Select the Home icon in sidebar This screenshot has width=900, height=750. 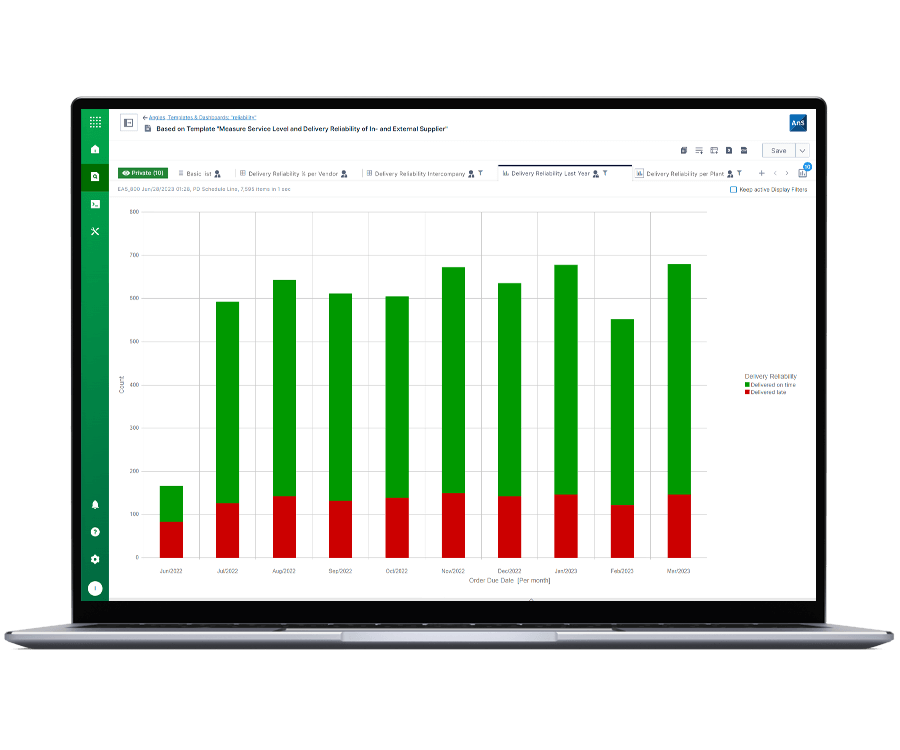coord(95,148)
